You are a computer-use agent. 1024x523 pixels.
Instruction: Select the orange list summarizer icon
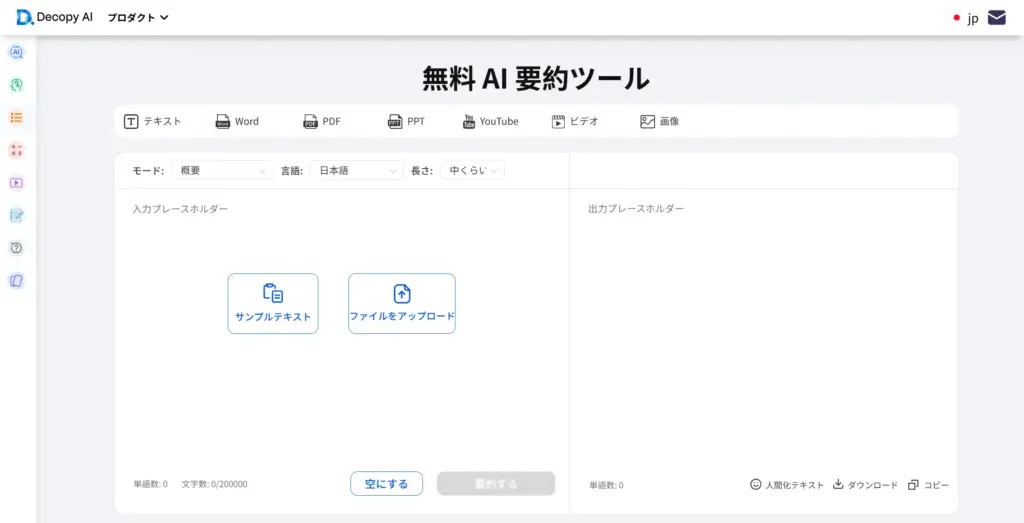click(x=16, y=118)
